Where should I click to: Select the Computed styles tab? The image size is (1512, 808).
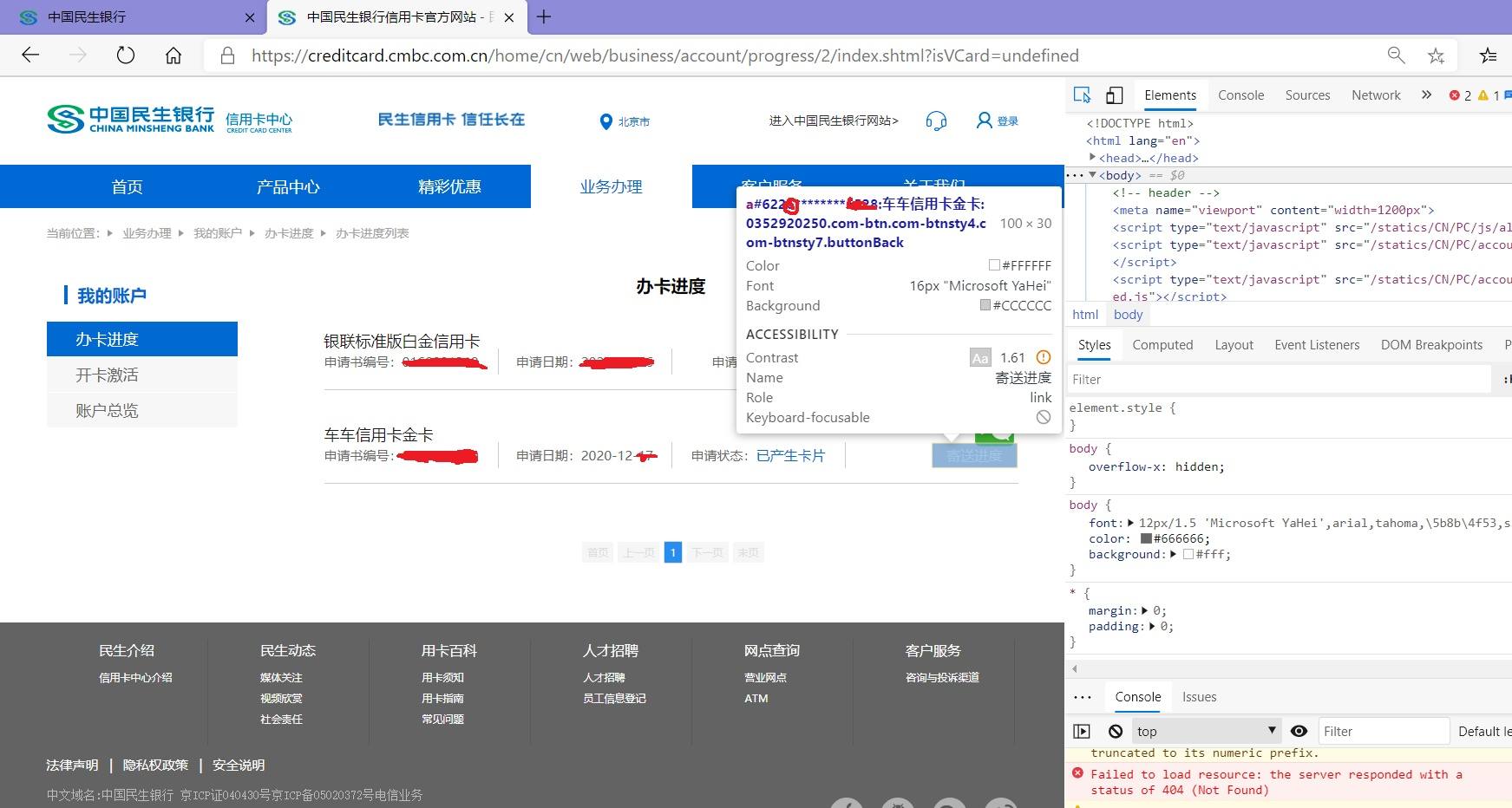(x=1162, y=345)
